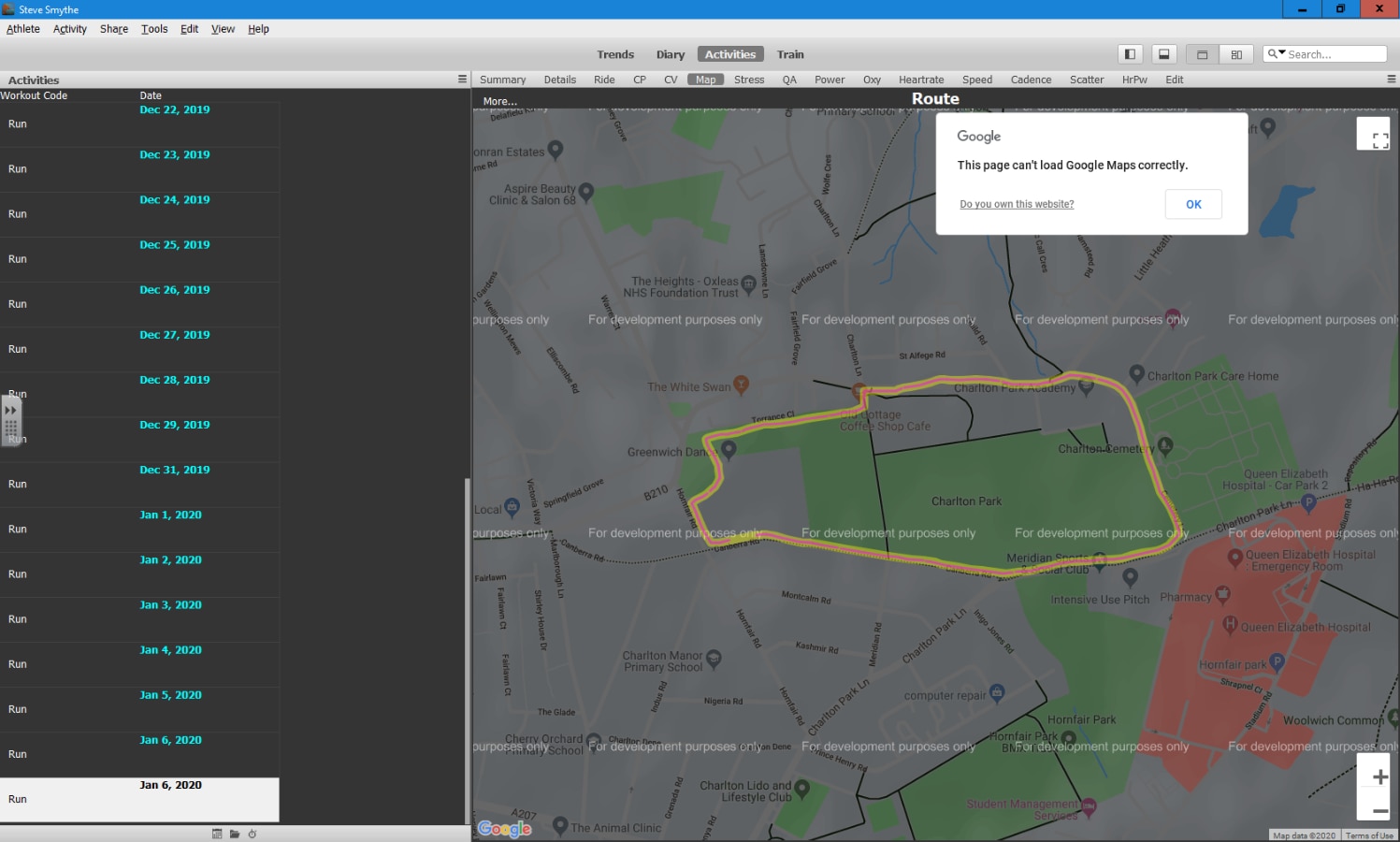This screenshot has height=842, width=1400.
Task: Zoom in on the map
Action: pyautogui.click(x=1379, y=777)
